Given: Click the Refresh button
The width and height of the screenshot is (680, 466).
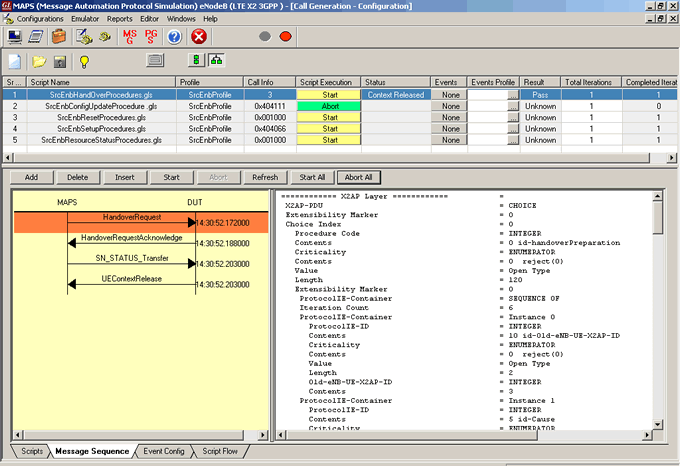Looking at the screenshot, I should coord(265,177).
